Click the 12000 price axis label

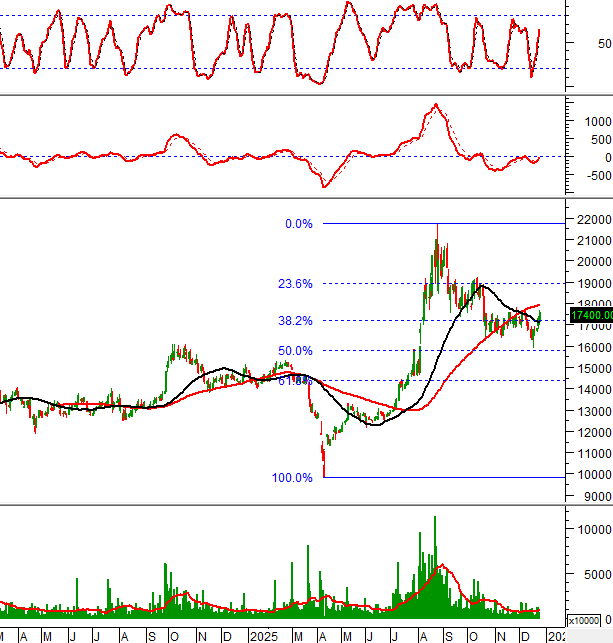pyautogui.click(x=593, y=432)
